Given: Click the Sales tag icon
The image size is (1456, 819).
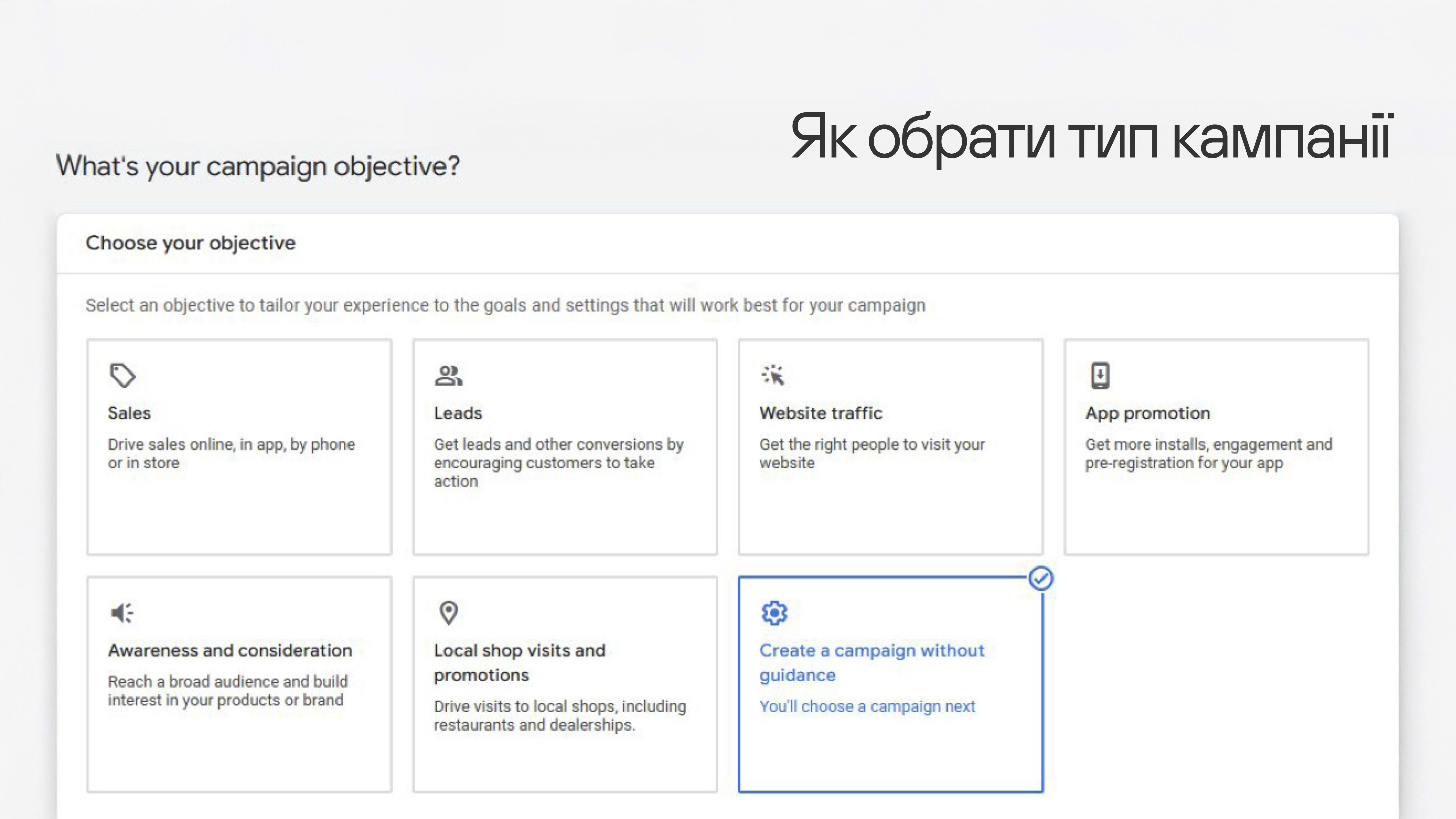Looking at the screenshot, I should tap(123, 375).
